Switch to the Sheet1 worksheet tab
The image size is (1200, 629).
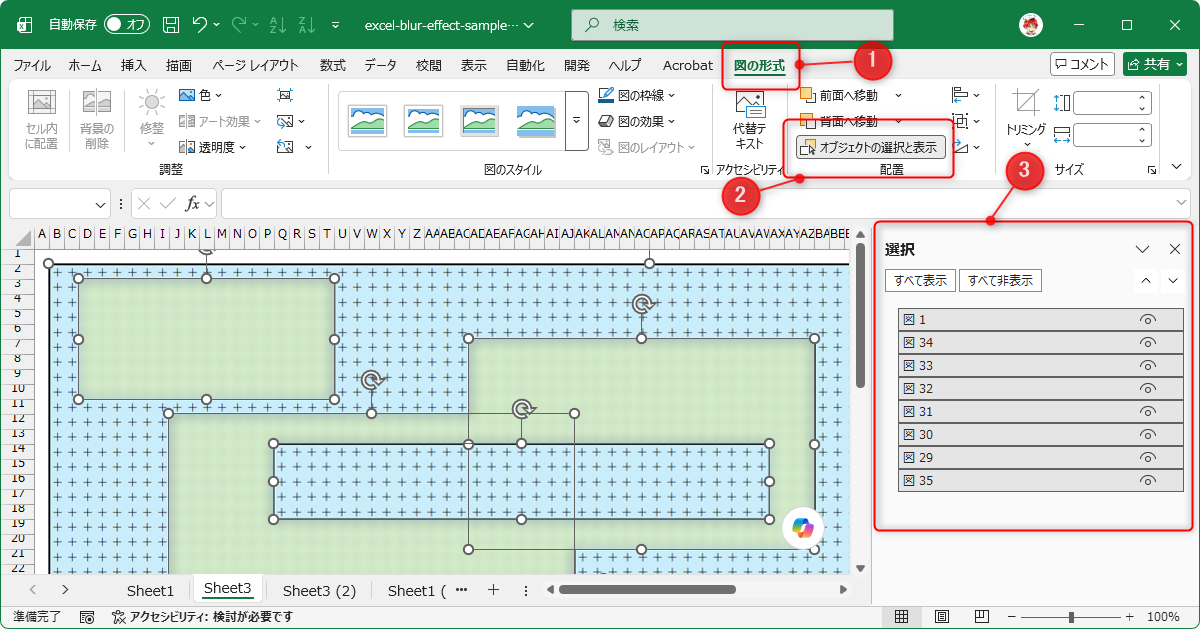click(x=150, y=590)
